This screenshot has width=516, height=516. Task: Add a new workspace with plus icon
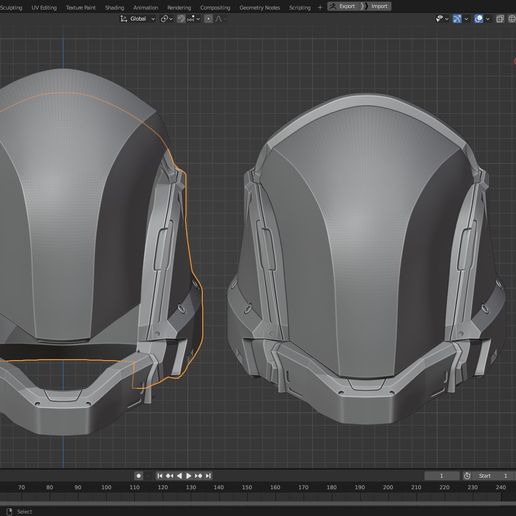click(x=320, y=7)
